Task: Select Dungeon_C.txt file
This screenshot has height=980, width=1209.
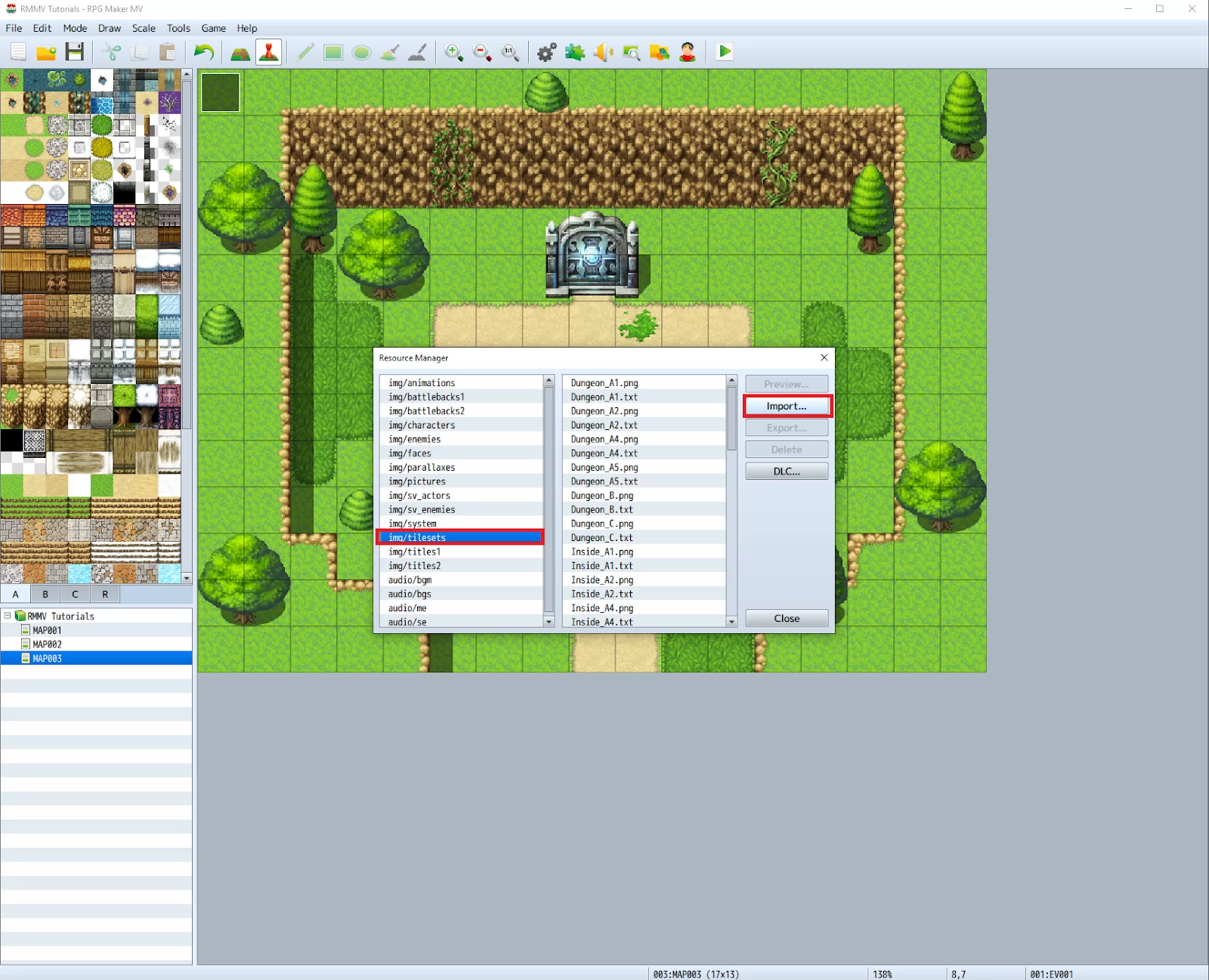Action: [644, 537]
